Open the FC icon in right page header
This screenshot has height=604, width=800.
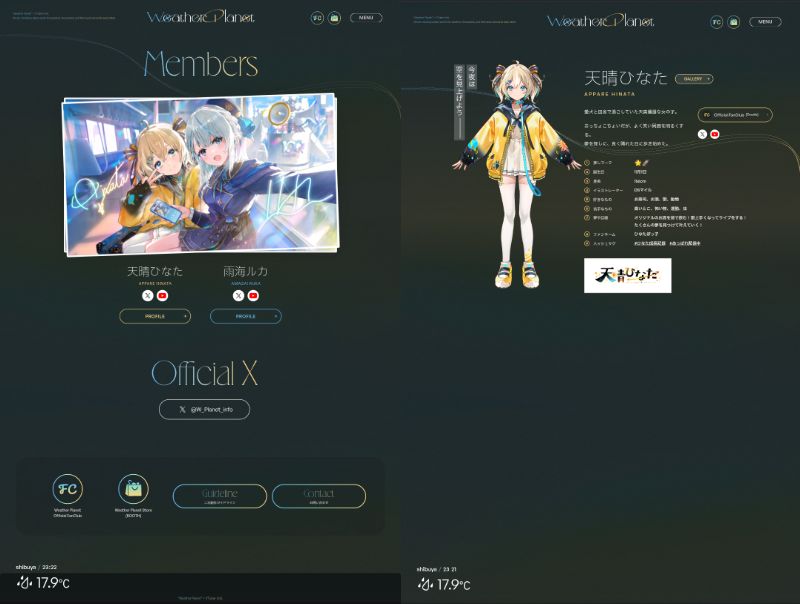pyautogui.click(x=717, y=22)
